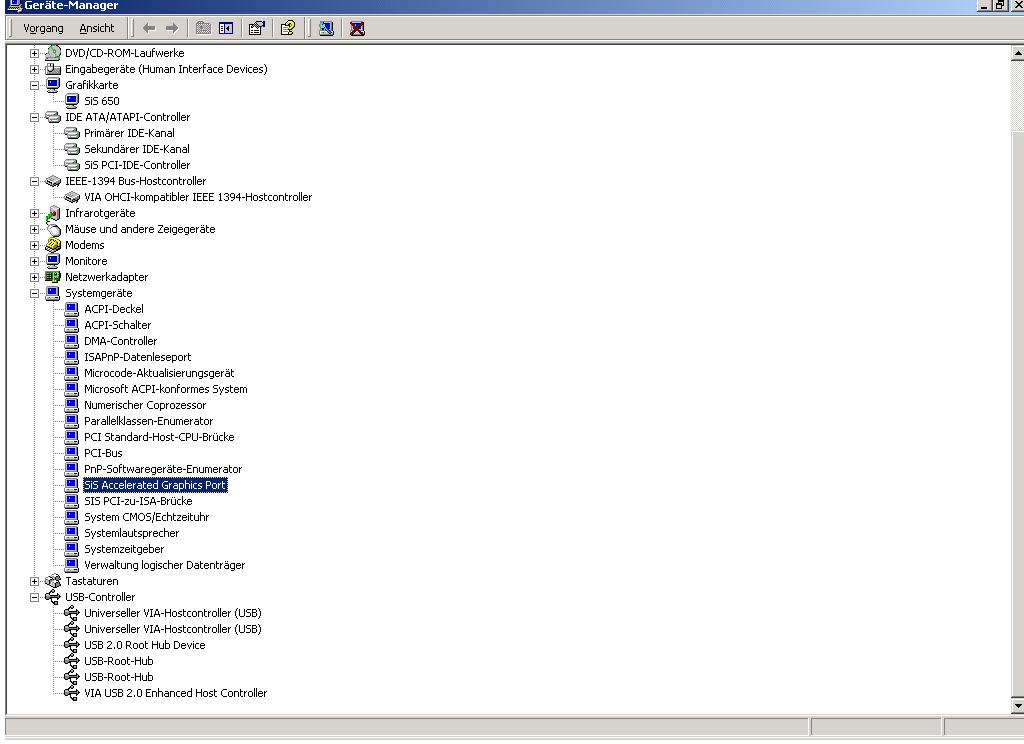Select Parallelklassen-Enumerator
The image size is (1024, 744).
[x=149, y=421]
